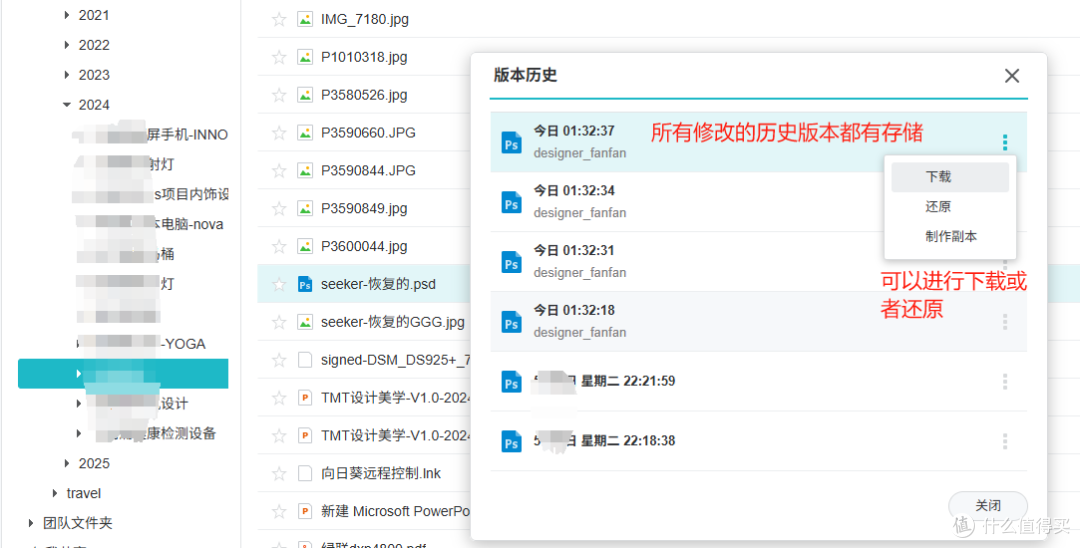The image size is (1080, 548).
Task: Select the version from 星期二 22:21:59
Action: (758, 381)
